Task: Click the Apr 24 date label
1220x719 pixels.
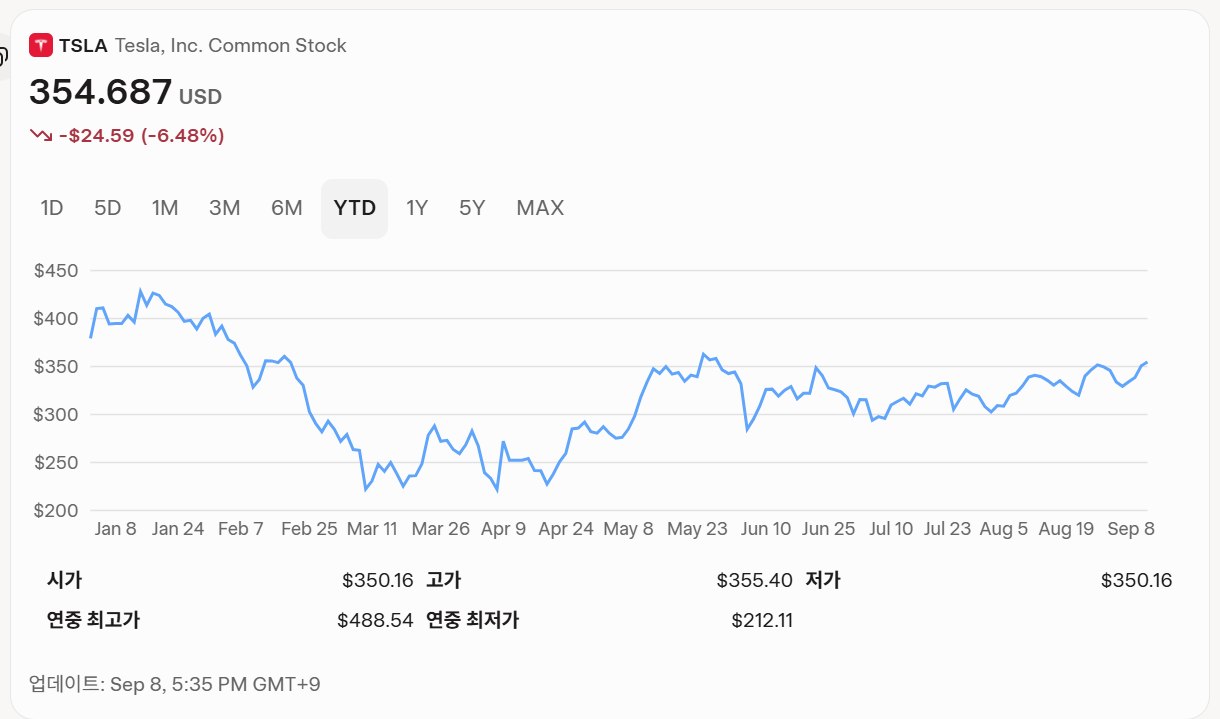Action: coord(566,529)
